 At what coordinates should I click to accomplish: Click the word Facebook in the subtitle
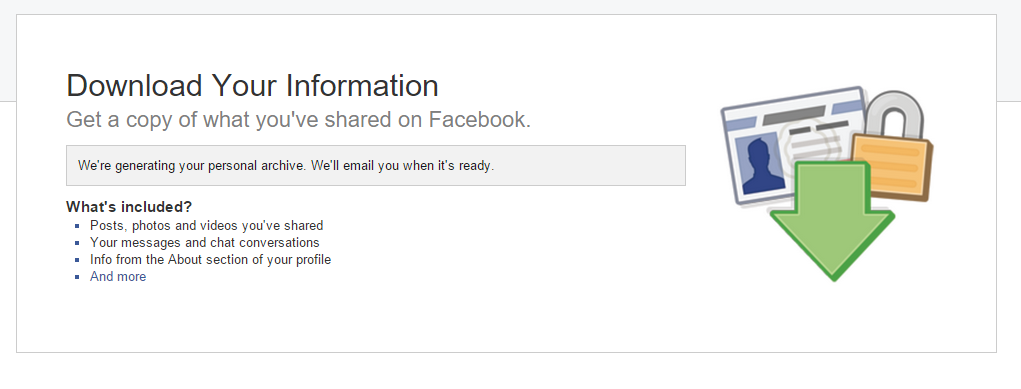coord(479,120)
